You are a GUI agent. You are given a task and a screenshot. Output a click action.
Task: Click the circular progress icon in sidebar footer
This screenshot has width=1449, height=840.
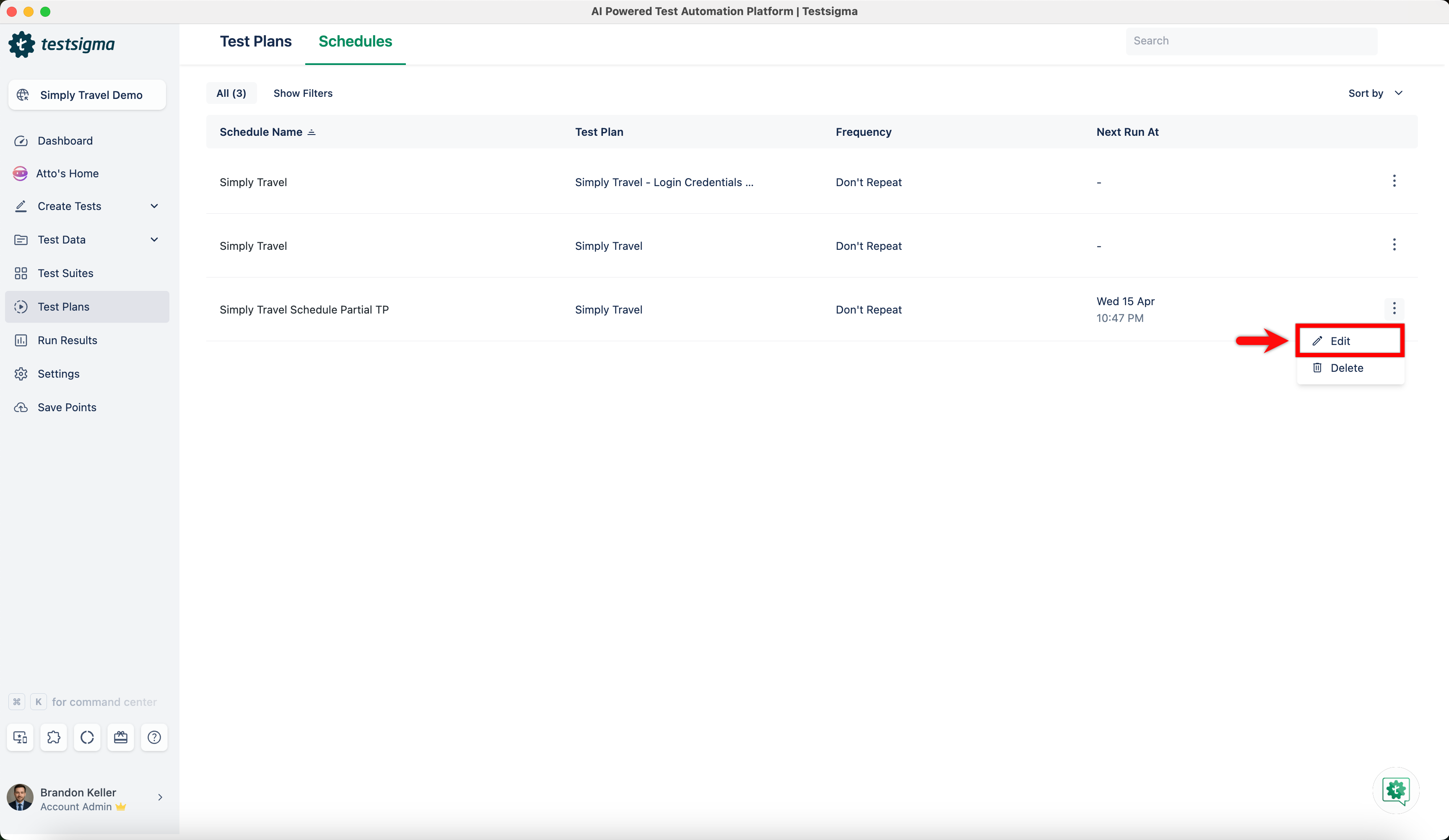pyautogui.click(x=87, y=737)
